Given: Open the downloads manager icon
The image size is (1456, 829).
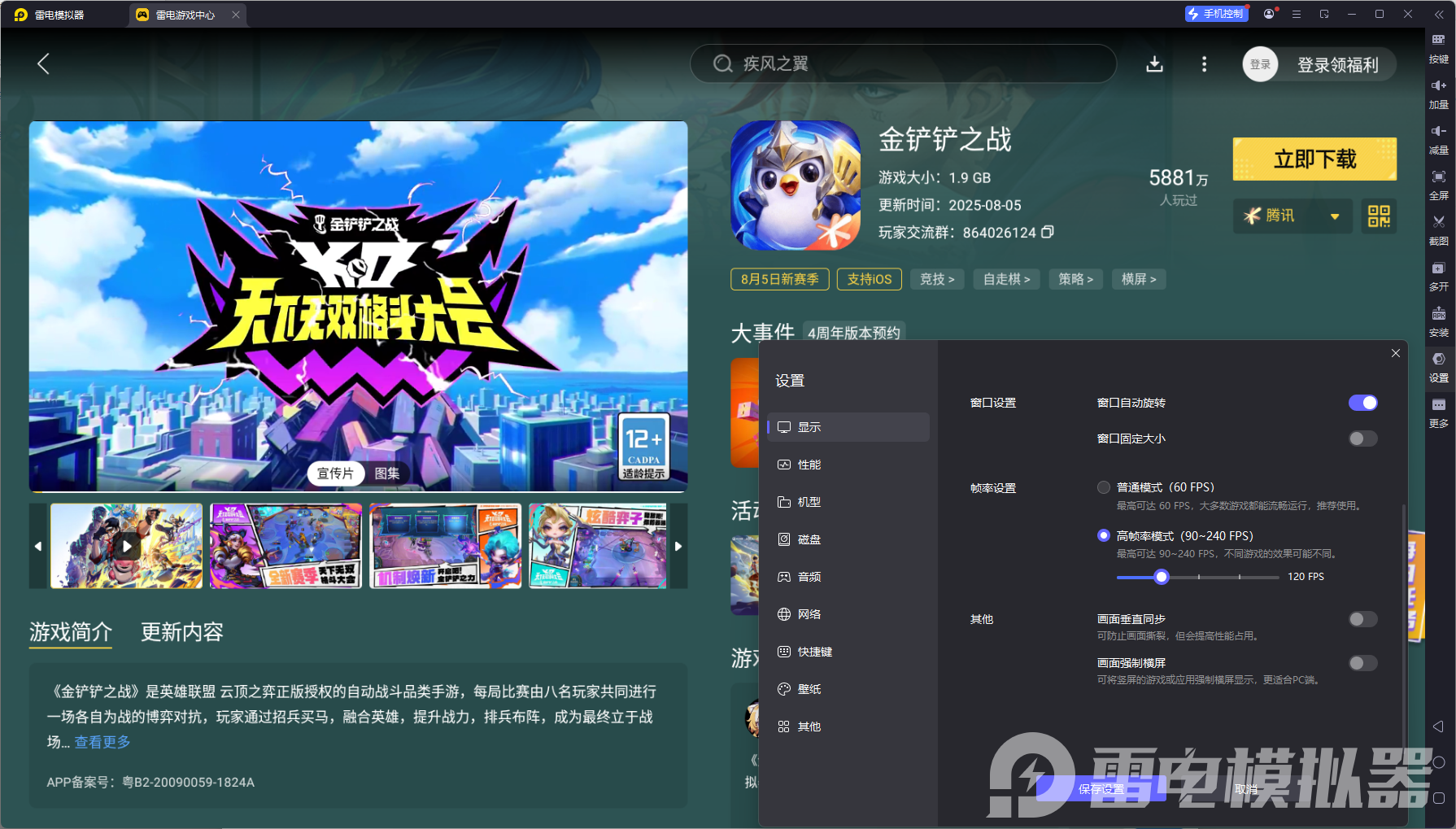Looking at the screenshot, I should [1154, 64].
